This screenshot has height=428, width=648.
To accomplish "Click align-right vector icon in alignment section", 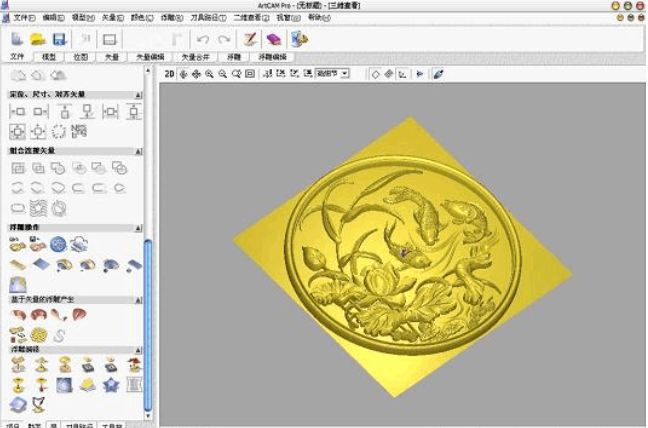I will point(40,112).
